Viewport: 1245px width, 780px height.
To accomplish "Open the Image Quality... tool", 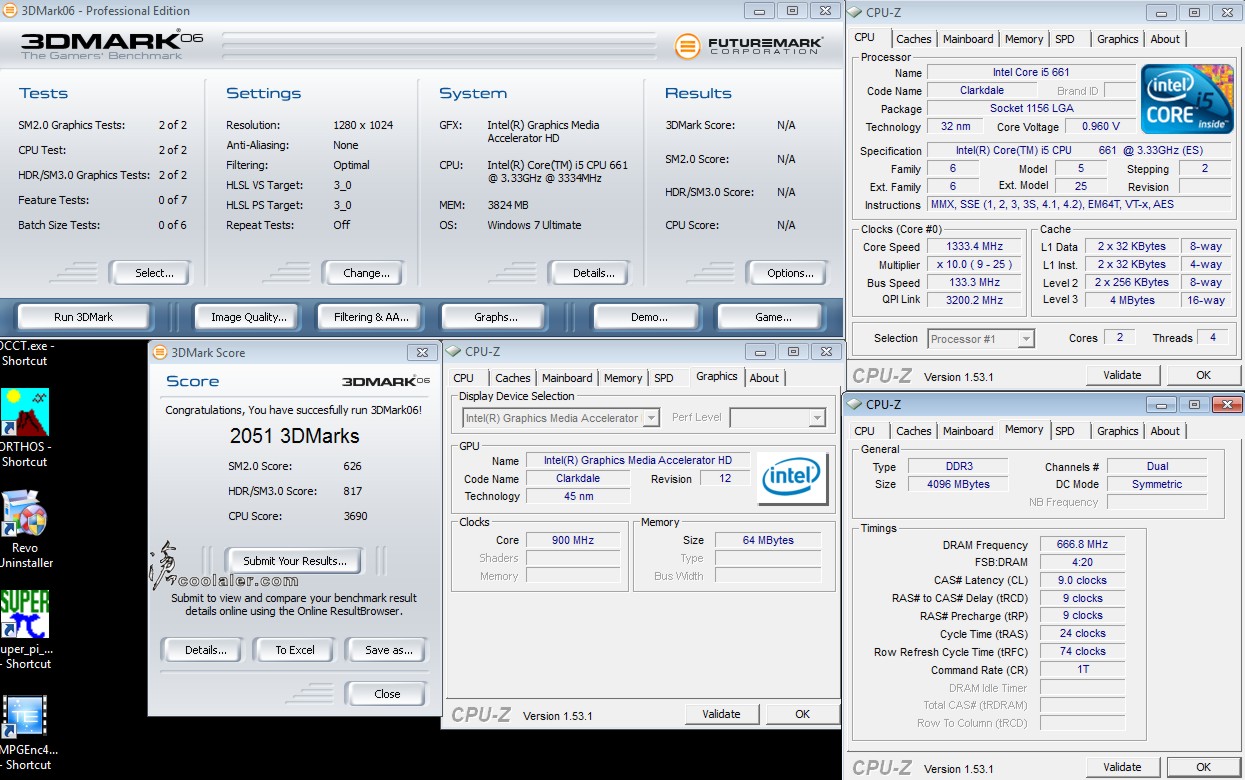I will pyautogui.click(x=249, y=317).
